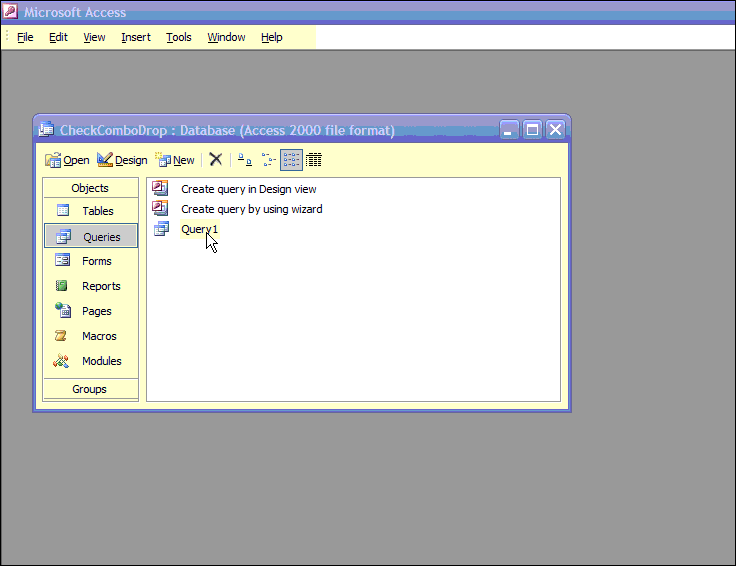Click the Microsoft Access key icon
Image resolution: width=736 pixels, height=566 pixels.
coord(10,11)
